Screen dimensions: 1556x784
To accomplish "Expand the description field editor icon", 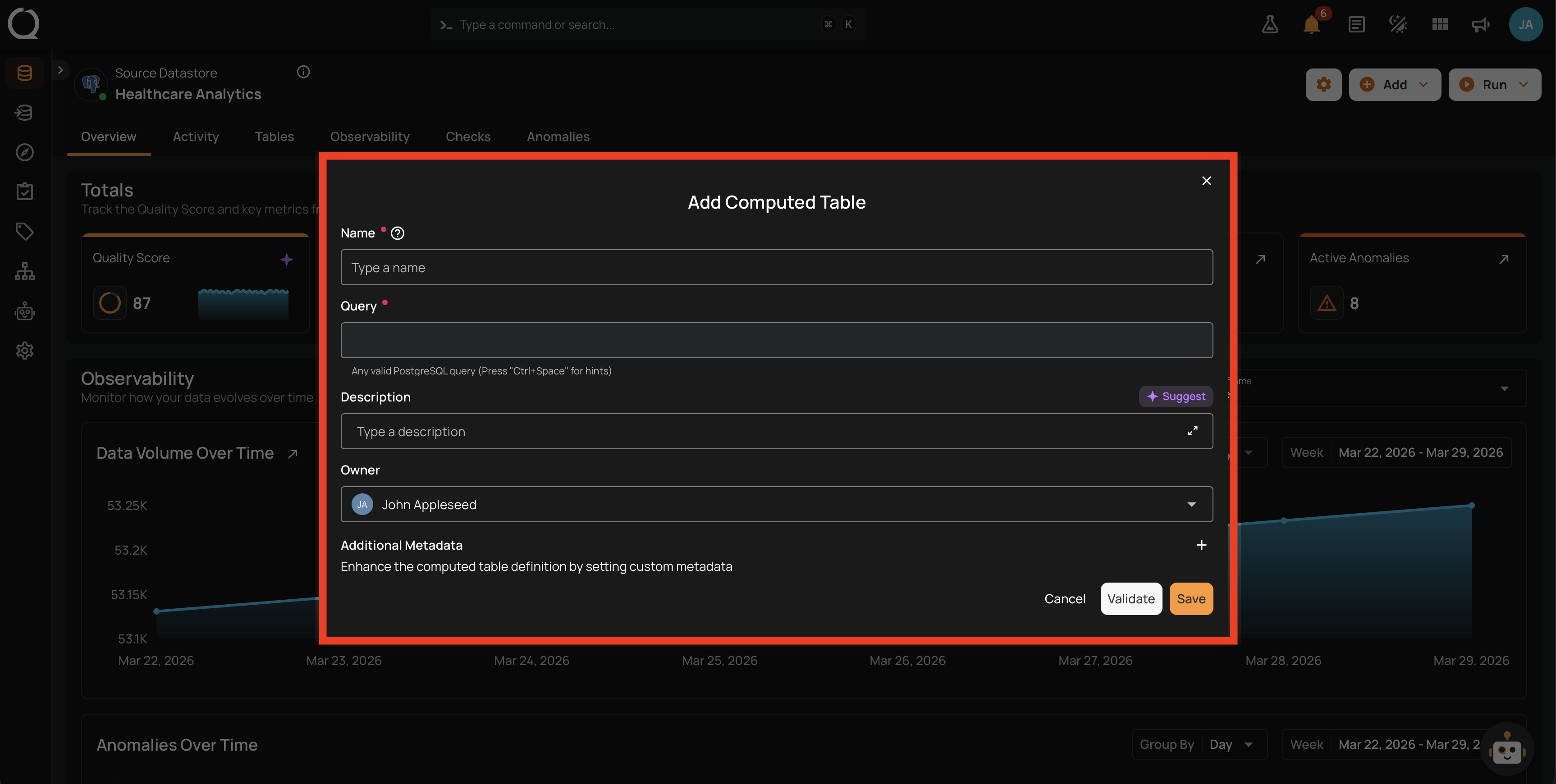I will pyautogui.click(x=1192, y=431).
